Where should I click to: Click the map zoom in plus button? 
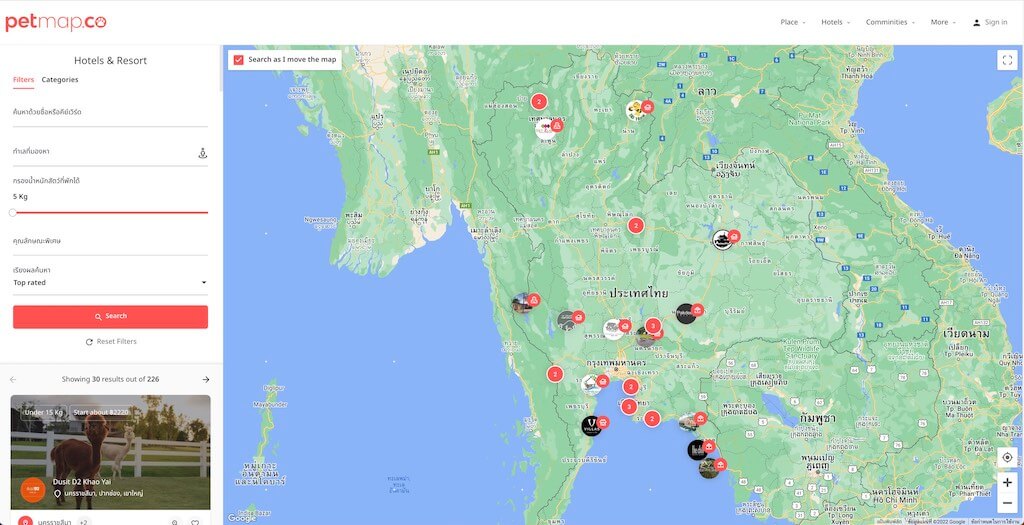(1006, 482)
